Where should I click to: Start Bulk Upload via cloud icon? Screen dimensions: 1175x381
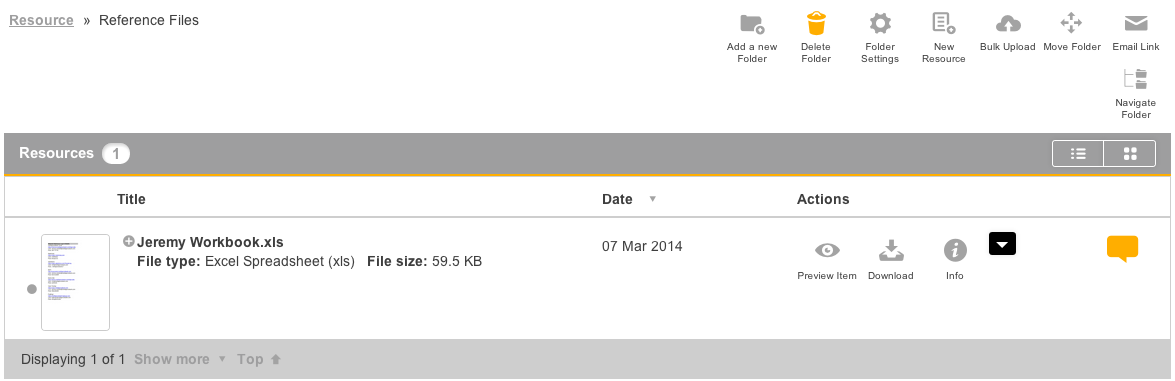[1008, 24]
